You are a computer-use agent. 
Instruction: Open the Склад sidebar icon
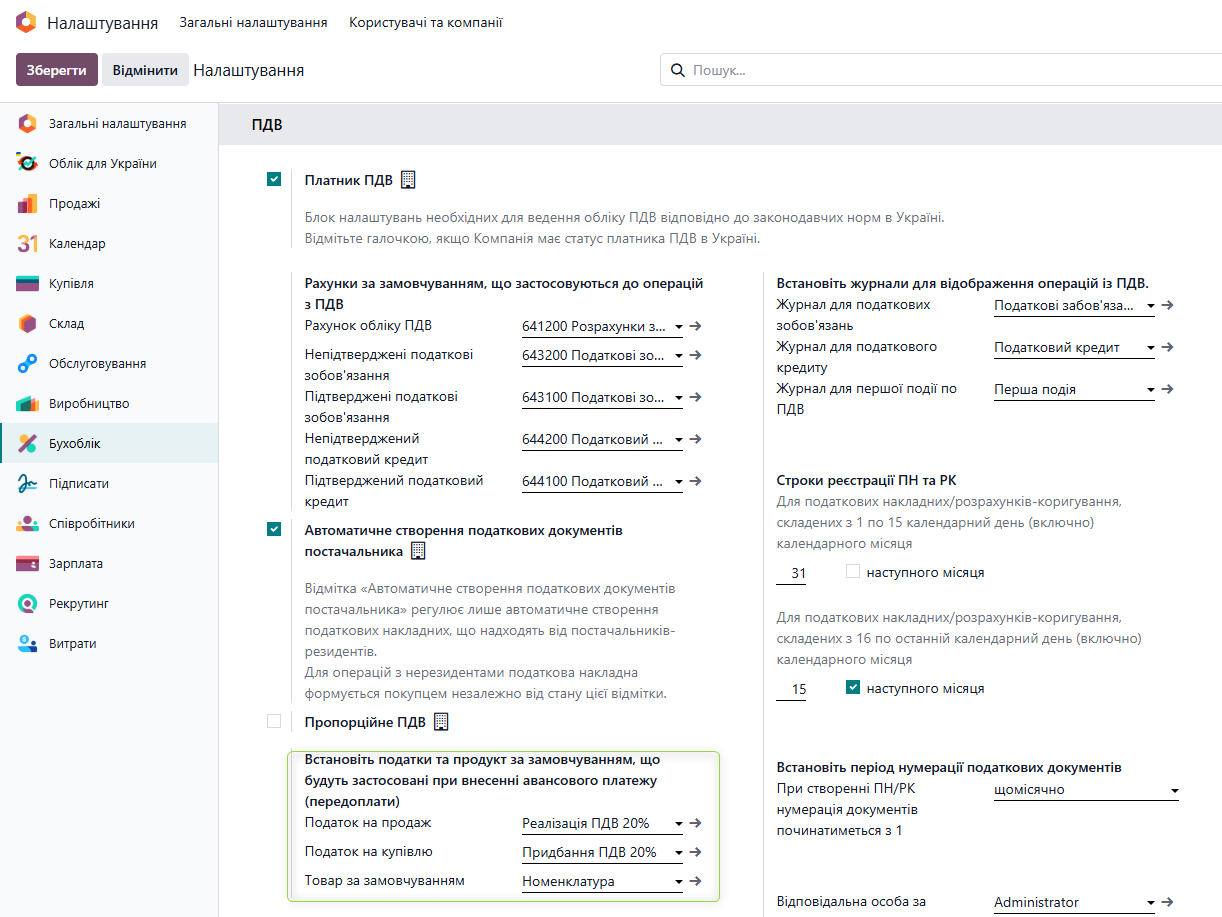coord(28,323)
